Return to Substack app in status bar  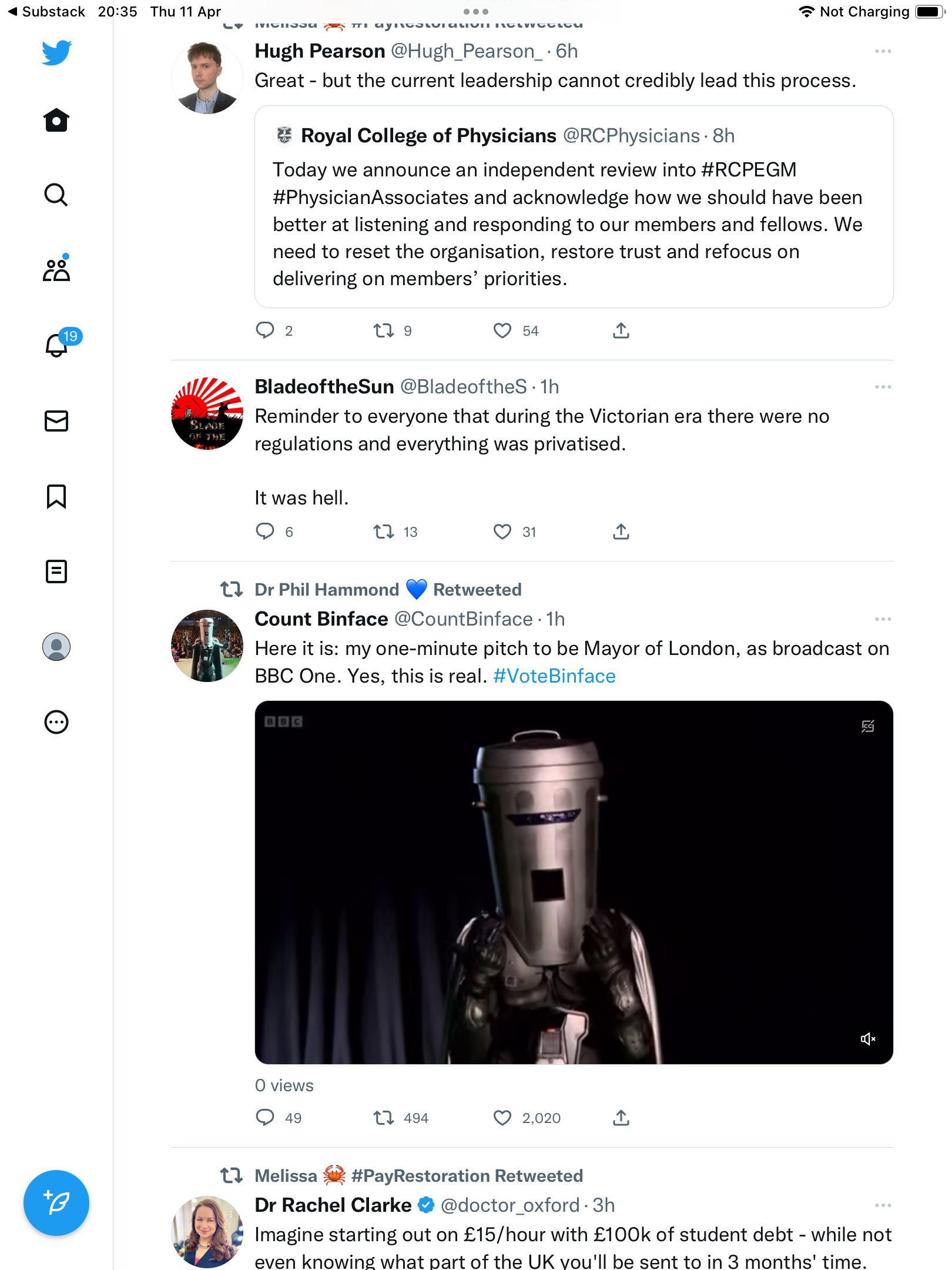46,12
